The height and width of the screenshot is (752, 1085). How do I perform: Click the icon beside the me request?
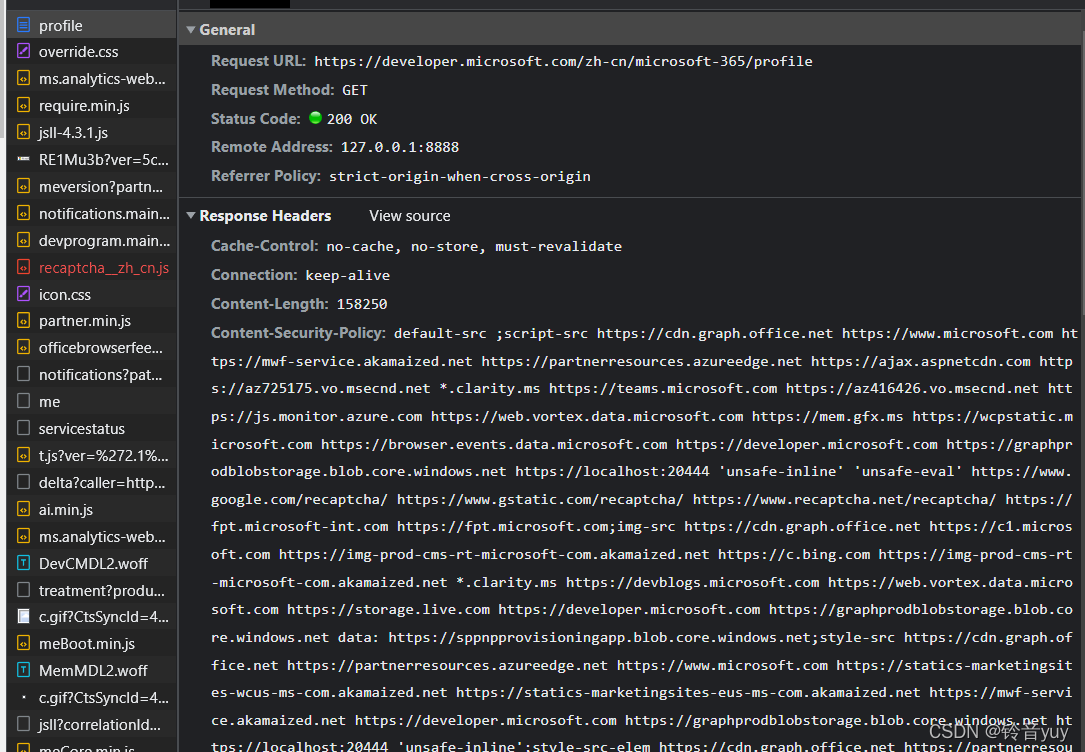[x=24, y=401]
